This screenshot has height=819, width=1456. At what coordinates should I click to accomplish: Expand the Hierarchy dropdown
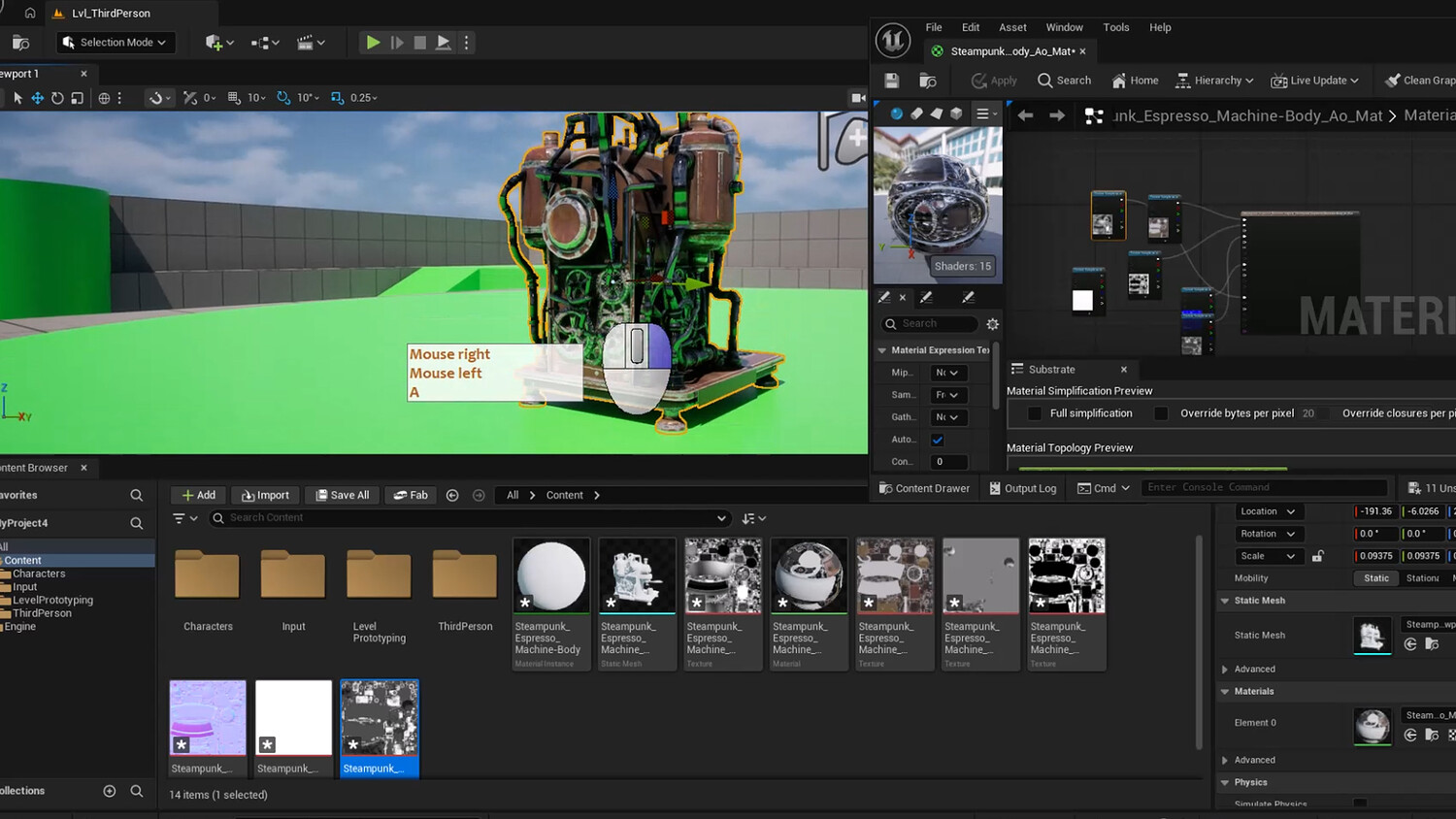click(x=1214, y=81)
